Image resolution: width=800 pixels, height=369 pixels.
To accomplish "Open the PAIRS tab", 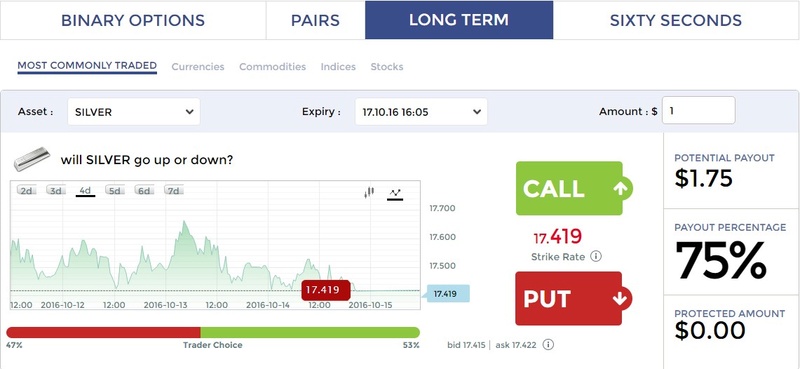I will tap(315, 20).
